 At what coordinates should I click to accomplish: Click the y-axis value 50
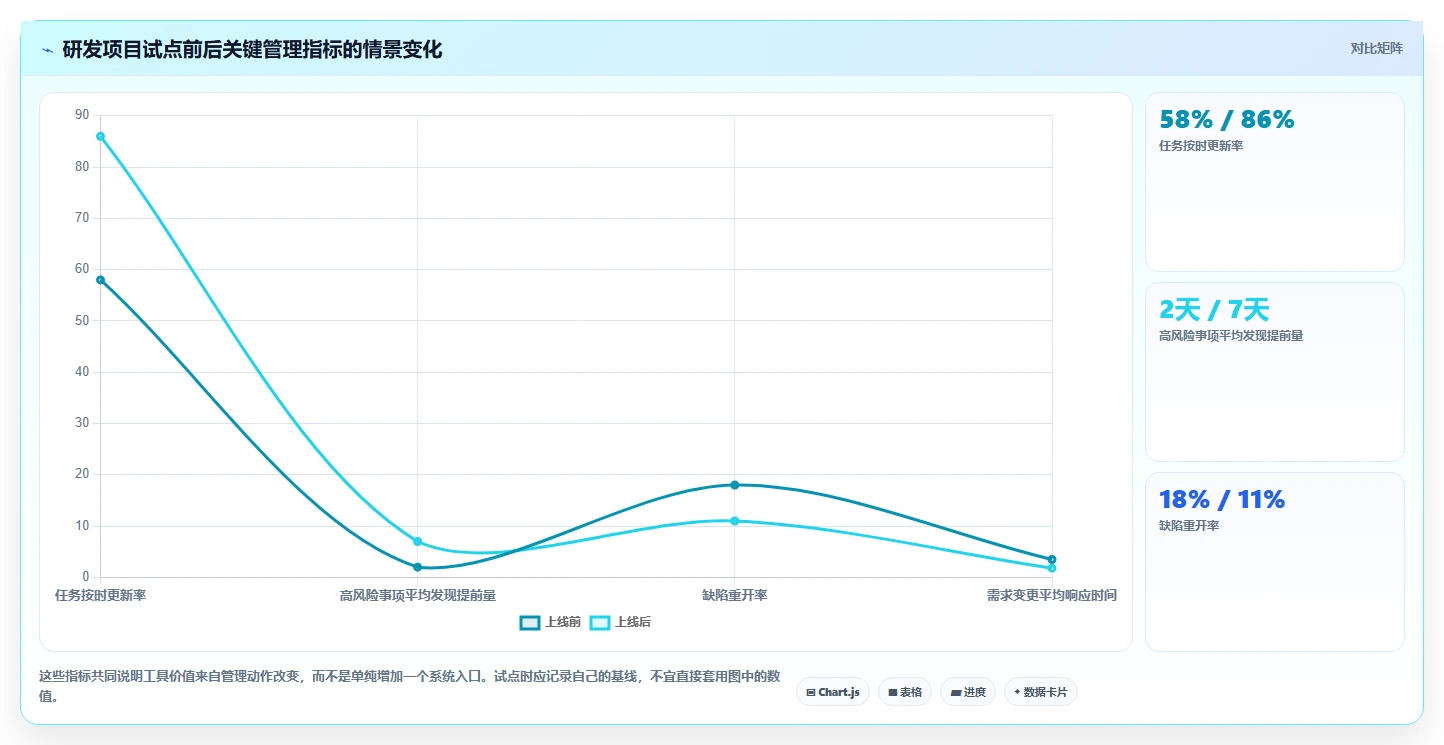82,320
